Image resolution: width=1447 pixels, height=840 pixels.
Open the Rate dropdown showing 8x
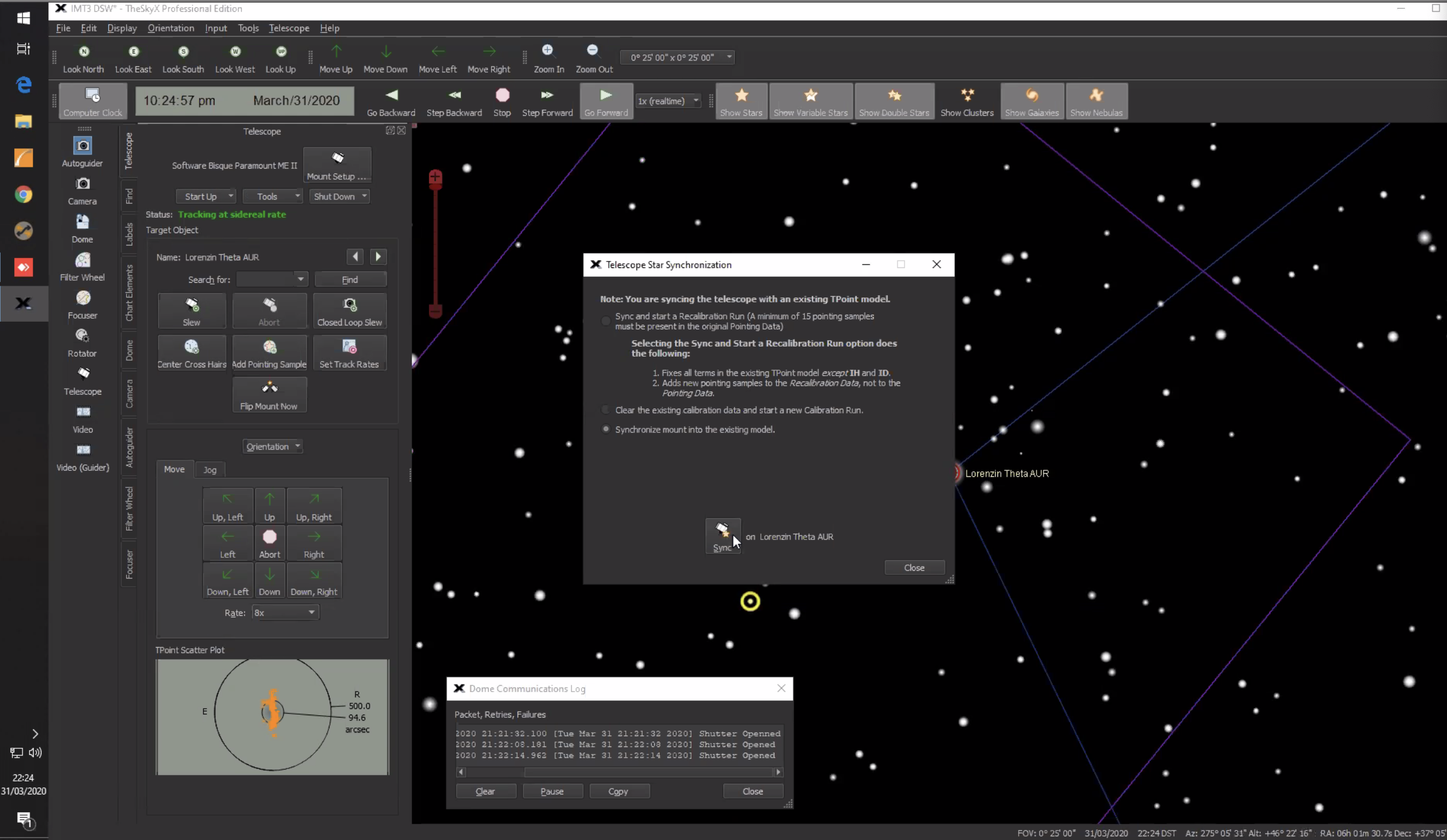(x=285, y=612)
